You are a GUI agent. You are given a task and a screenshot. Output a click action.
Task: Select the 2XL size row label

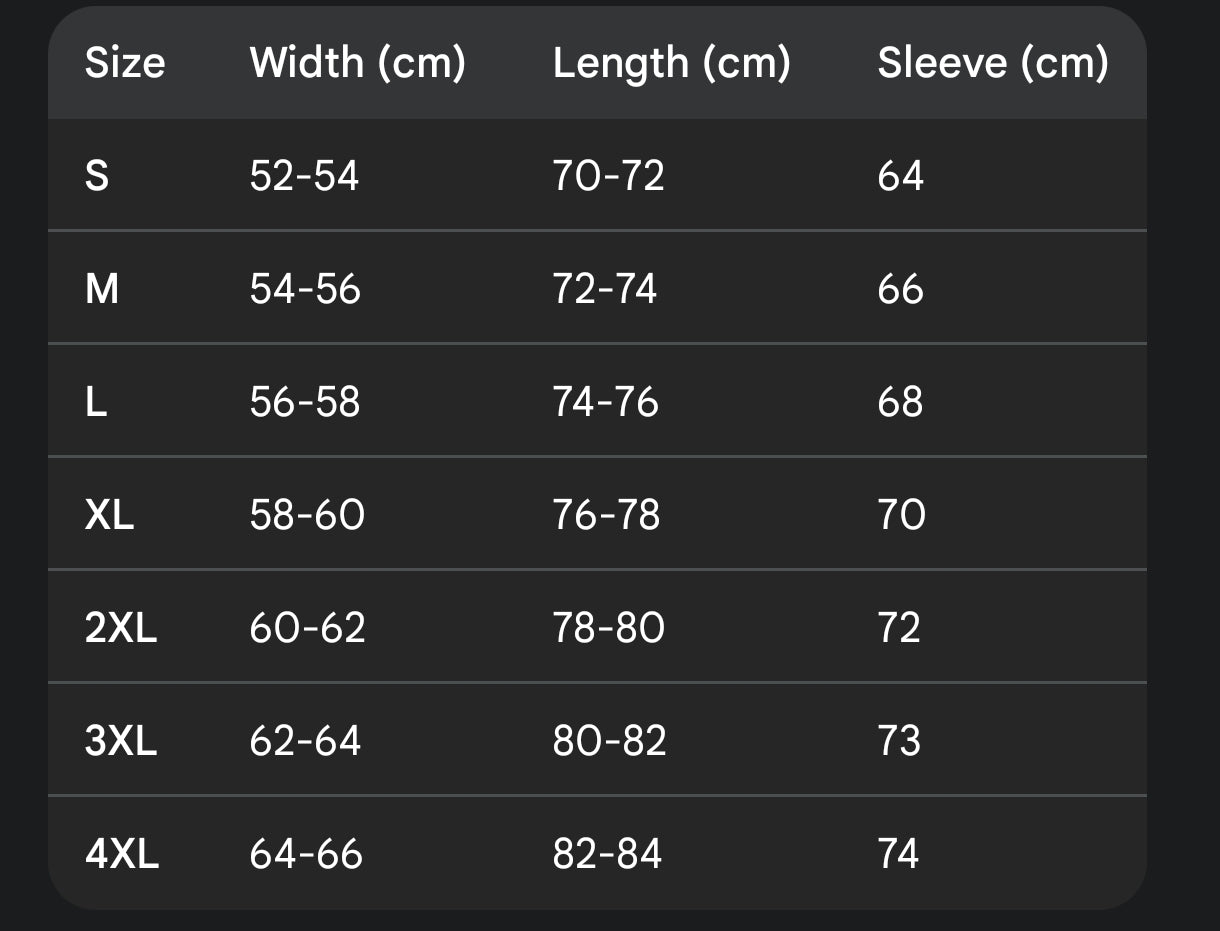tap(121, 628)
